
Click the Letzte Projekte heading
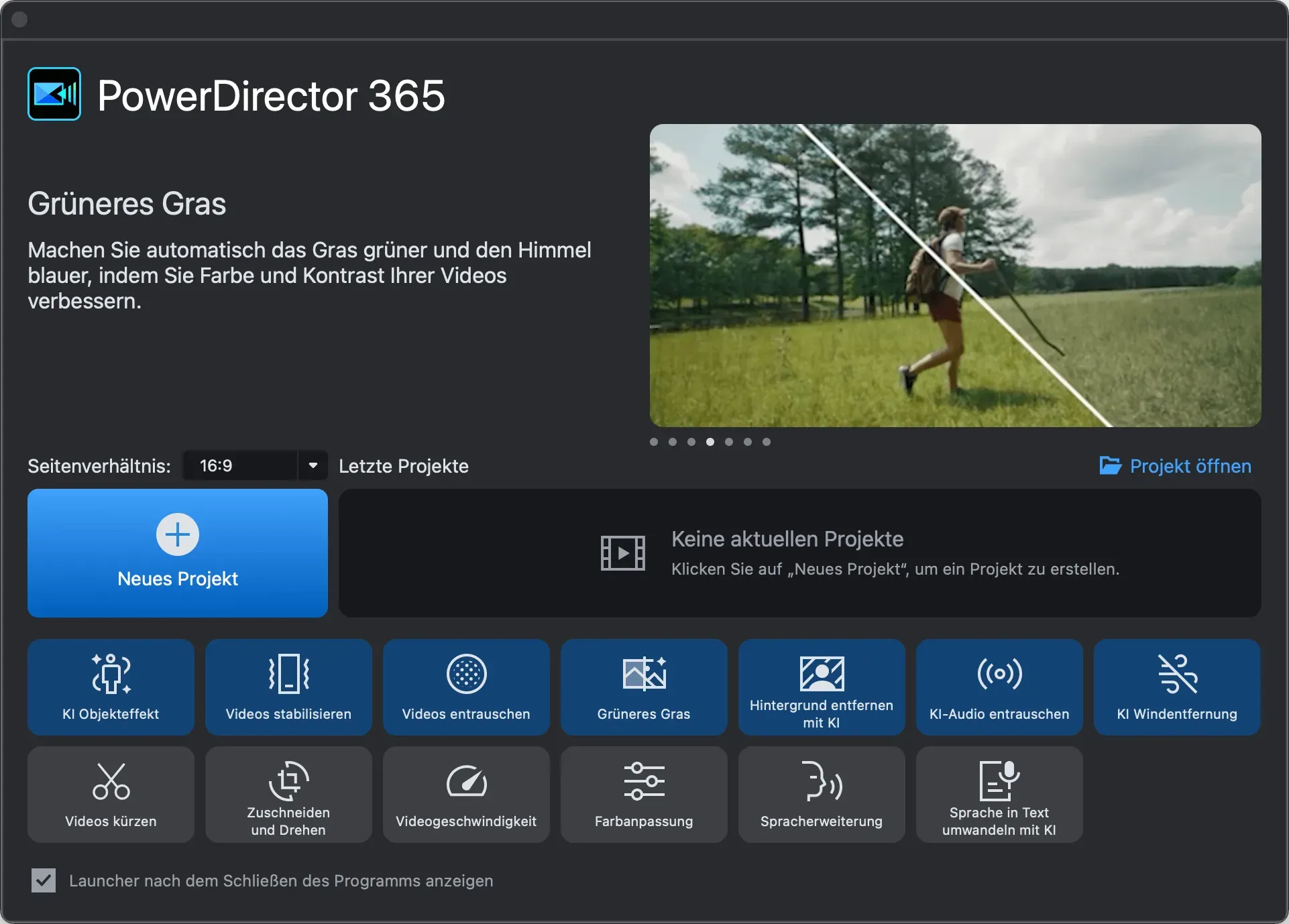click(404, 466)
